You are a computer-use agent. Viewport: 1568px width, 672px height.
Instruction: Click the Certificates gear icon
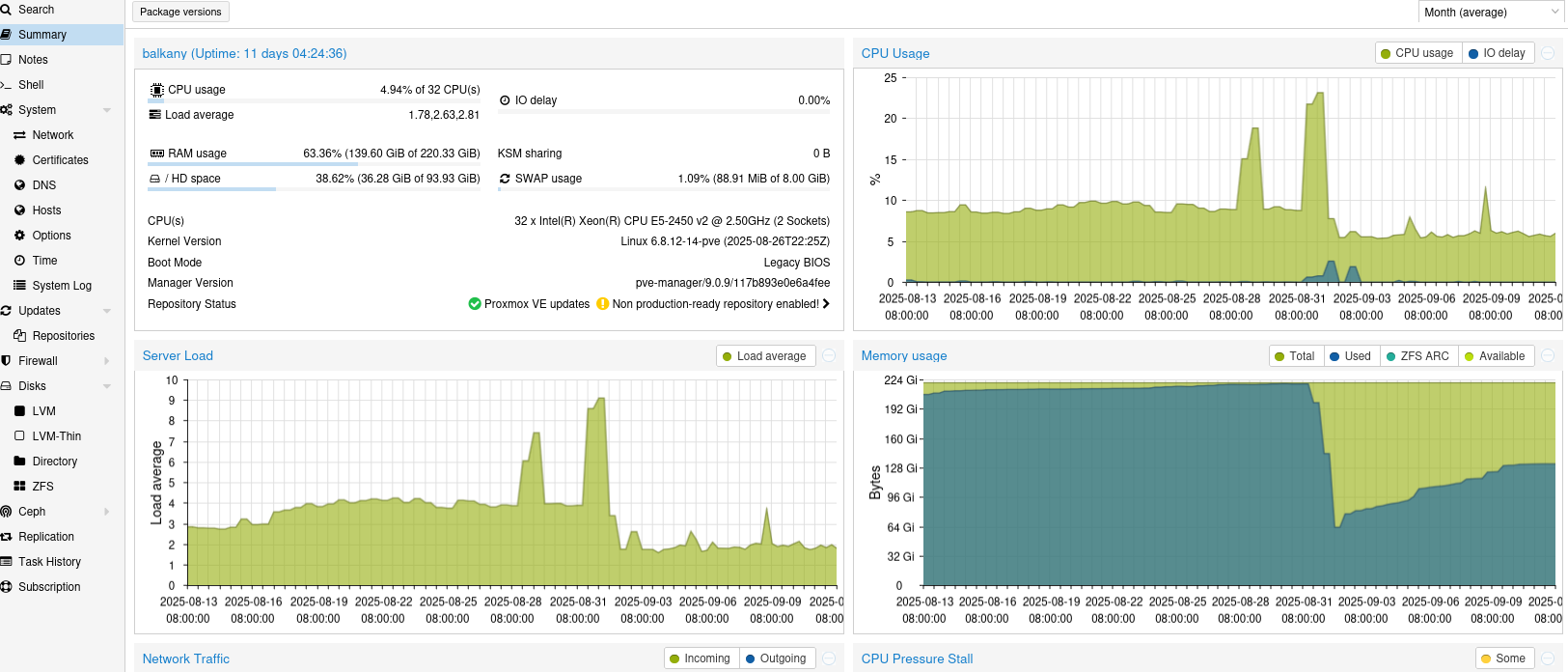tap(19, 160)
